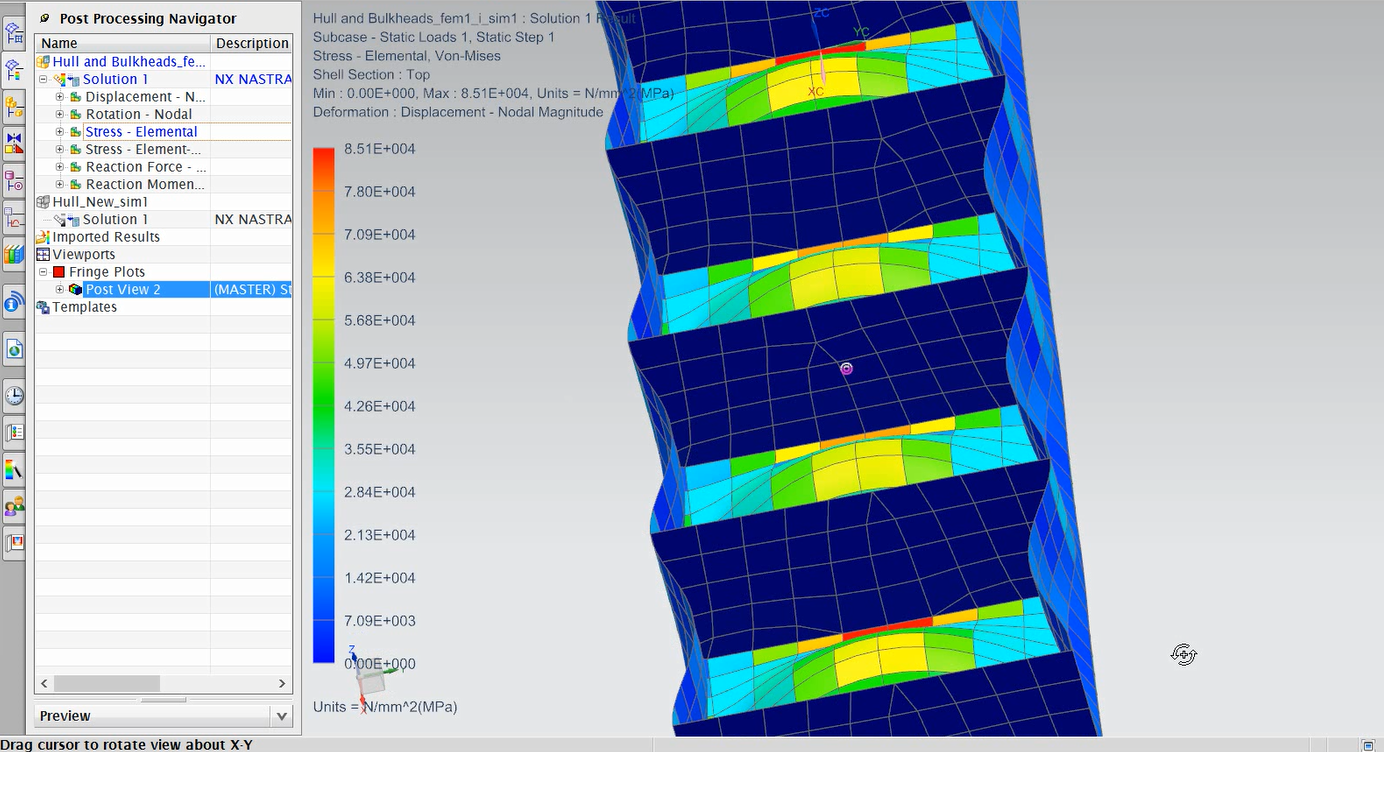Open the yellow-cubes navigator sidebar tab

click(x=14, y=106)
